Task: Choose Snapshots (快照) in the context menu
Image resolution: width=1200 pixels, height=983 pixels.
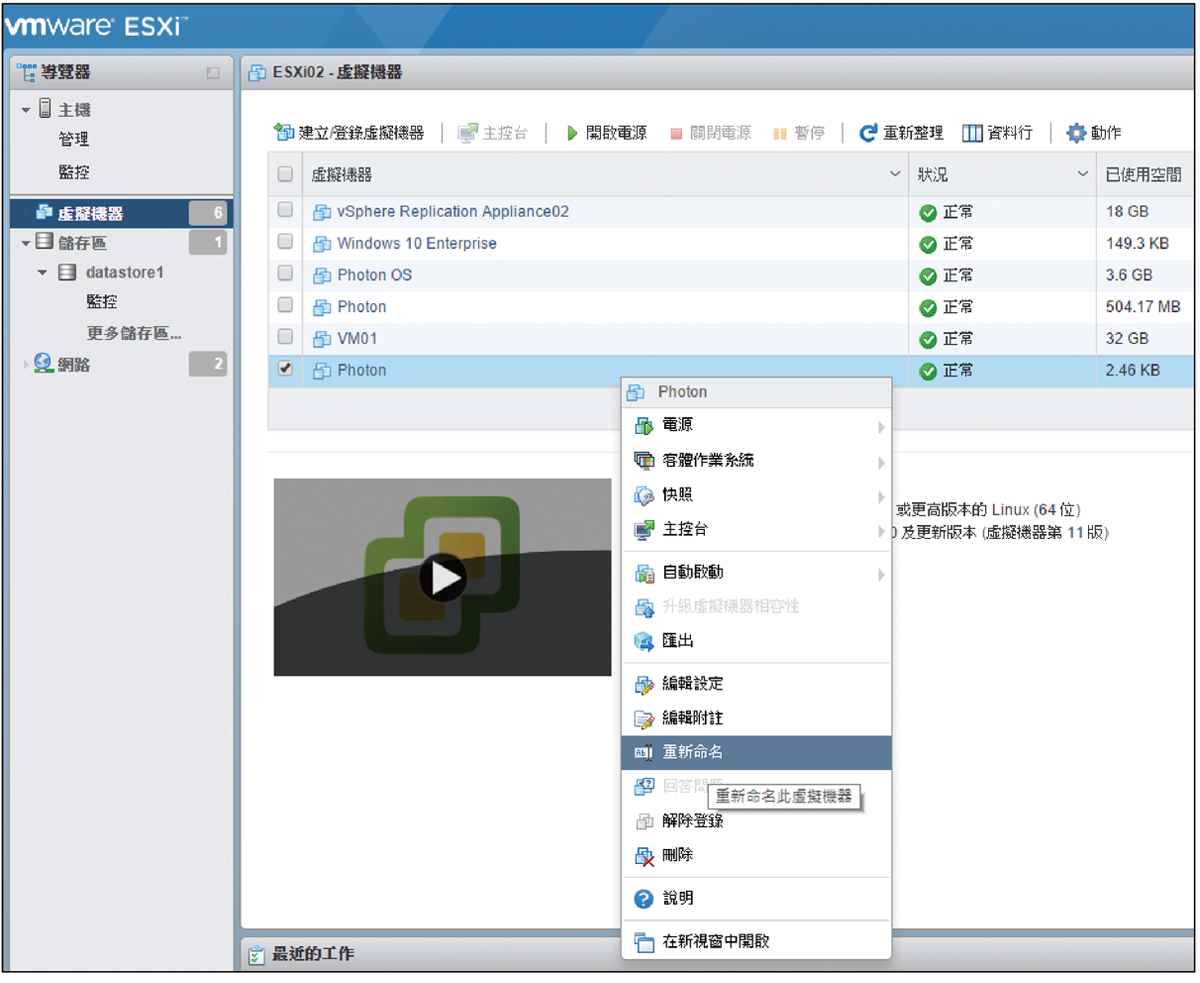Action: (756, 495)
